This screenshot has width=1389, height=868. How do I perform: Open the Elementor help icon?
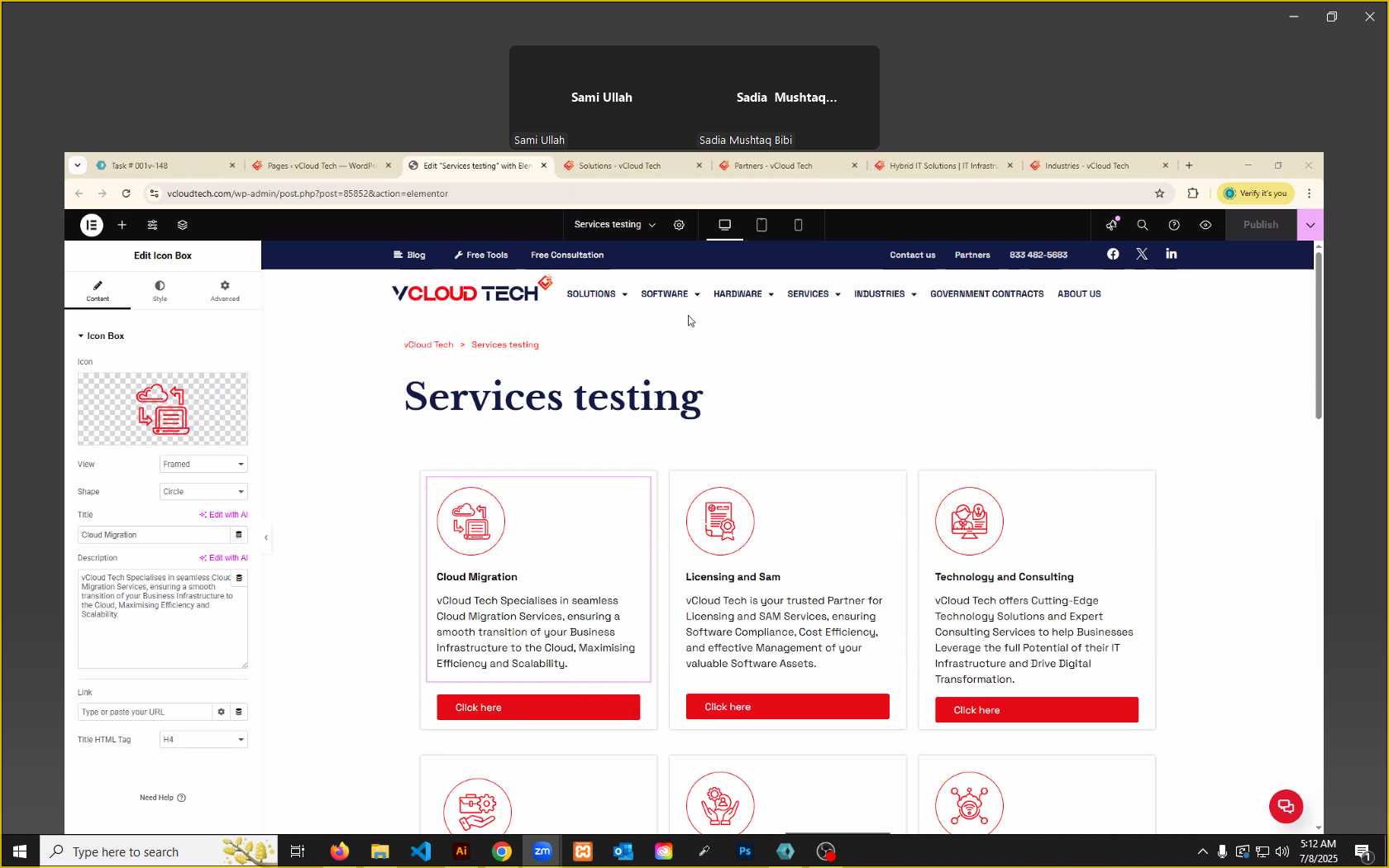point(1174,225)
